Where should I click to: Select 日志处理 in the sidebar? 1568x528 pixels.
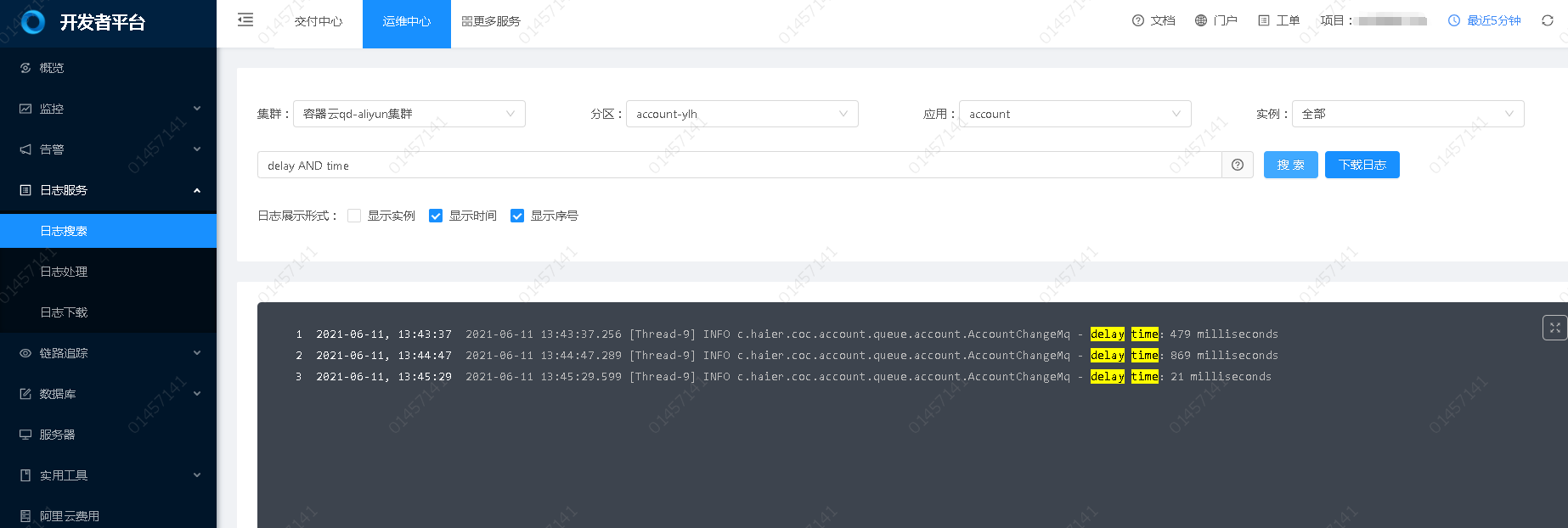[x=64, y=272]
